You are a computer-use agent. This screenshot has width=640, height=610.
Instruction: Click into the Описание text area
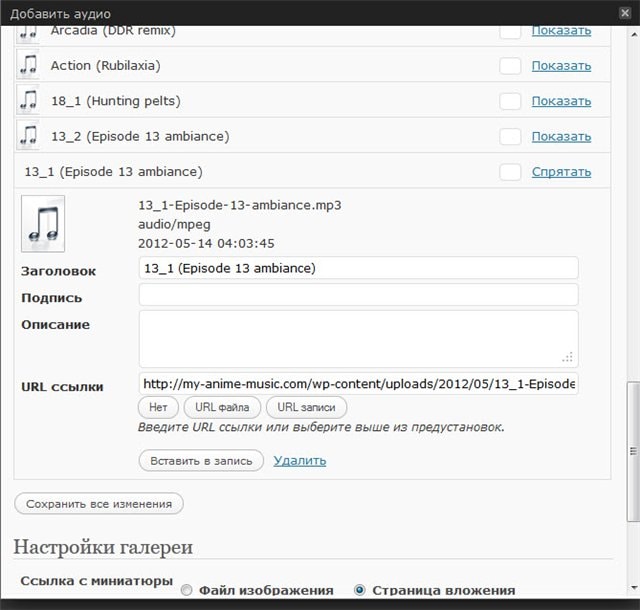tap(358, 338)
